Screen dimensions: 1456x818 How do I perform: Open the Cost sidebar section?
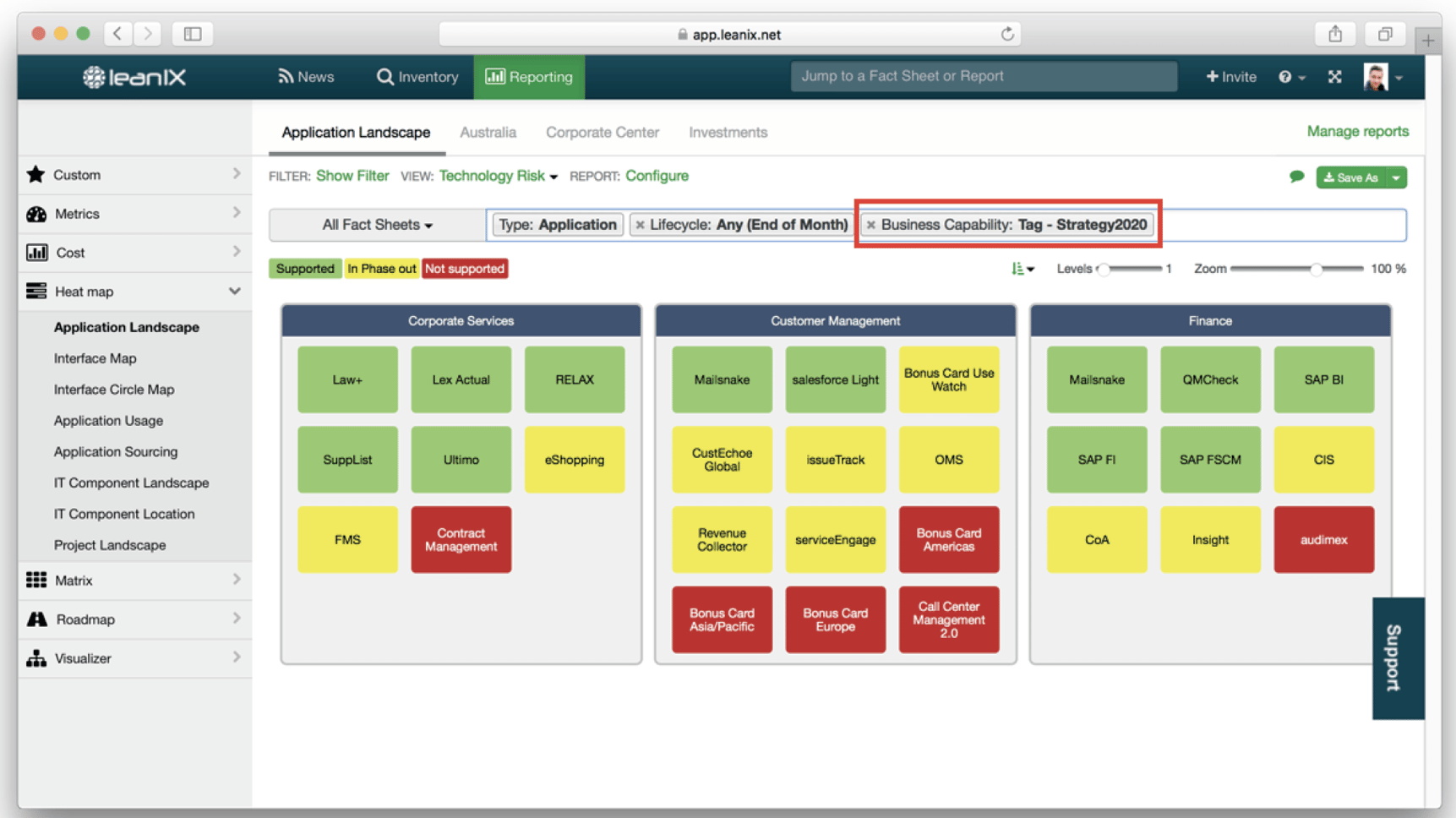pos(71,252)
